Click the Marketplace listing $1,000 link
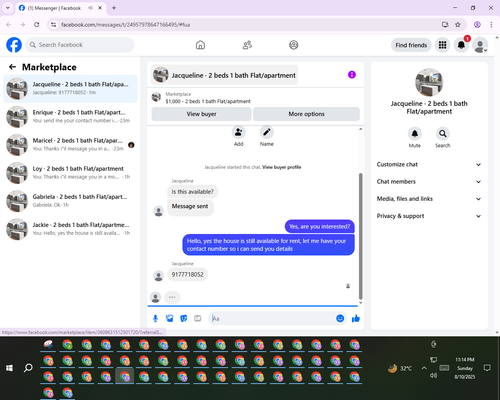 click(x=208, y=101)
